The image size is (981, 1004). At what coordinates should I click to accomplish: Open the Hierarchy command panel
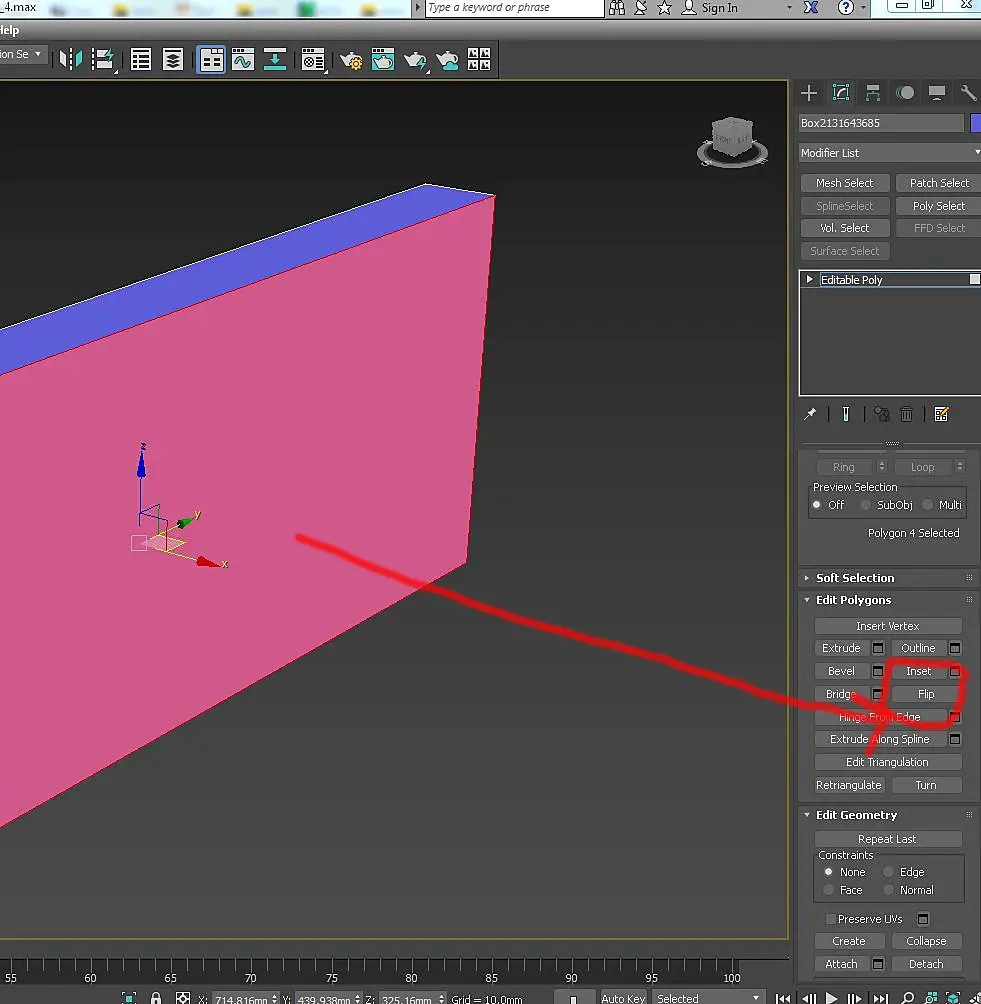[x=873, y=93]
